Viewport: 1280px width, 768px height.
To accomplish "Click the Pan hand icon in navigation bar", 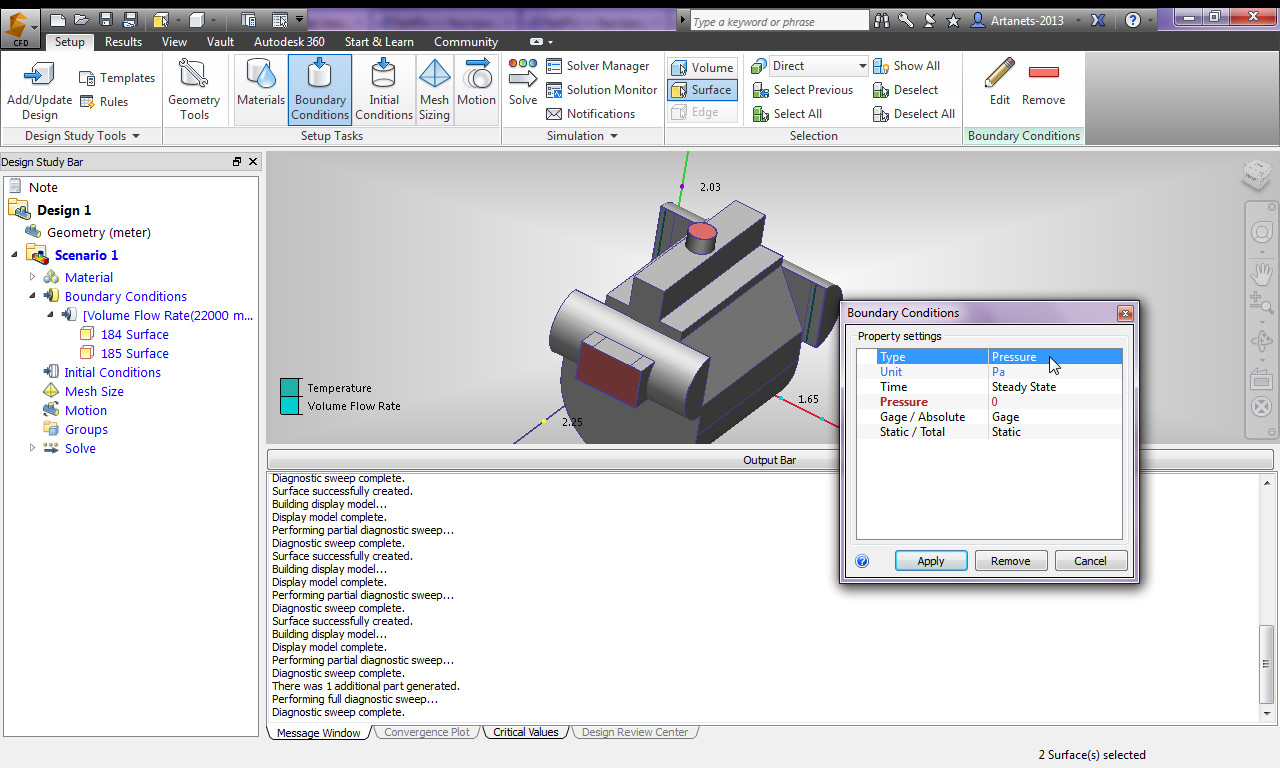I will click(1261, 273).
